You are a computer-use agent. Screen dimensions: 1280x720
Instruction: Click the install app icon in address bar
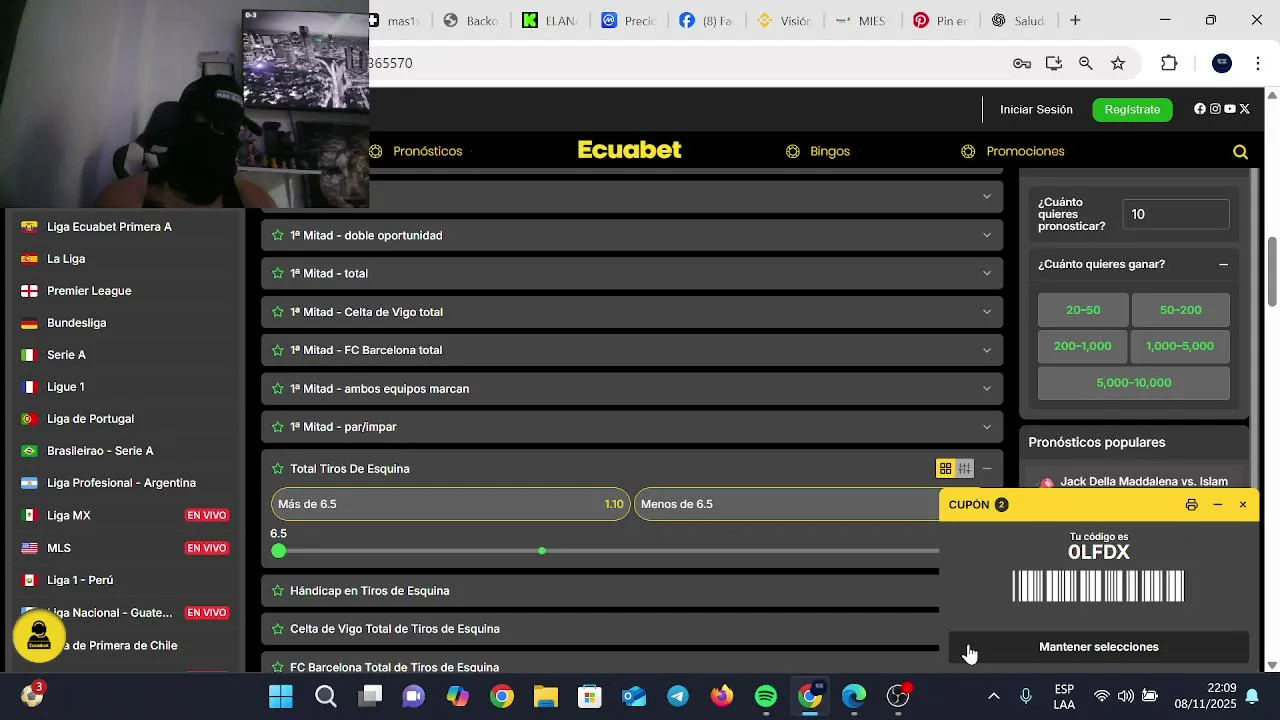coord(1054,63)
